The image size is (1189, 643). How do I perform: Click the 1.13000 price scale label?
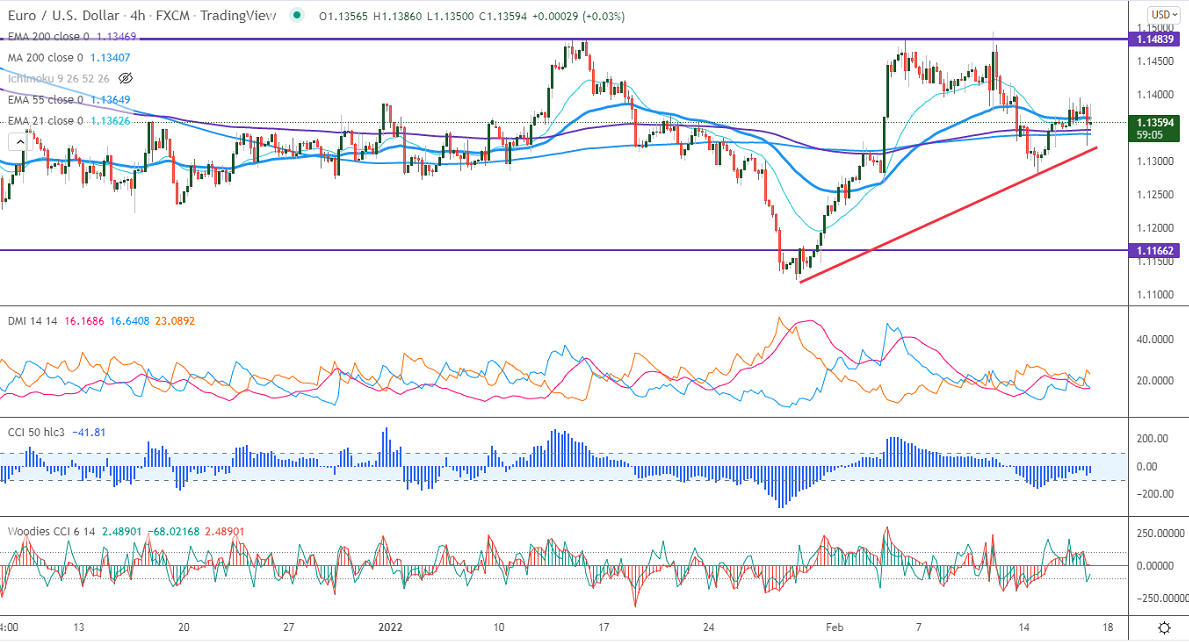[1156, 162]
